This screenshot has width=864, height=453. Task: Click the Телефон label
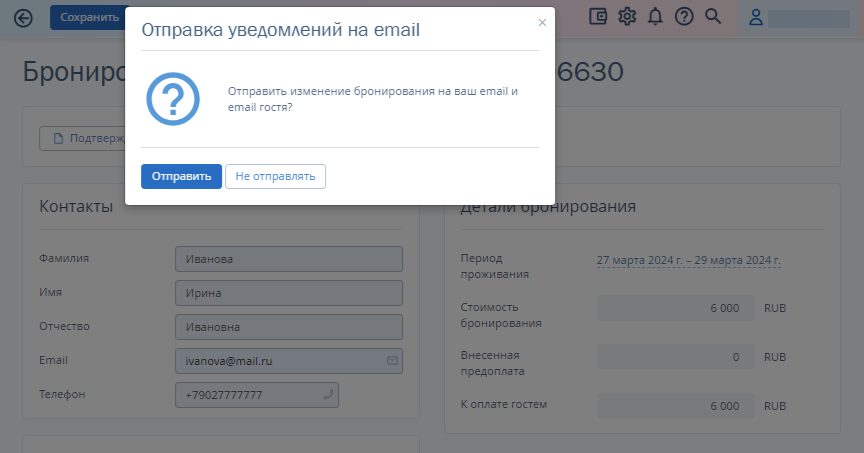point(62,395)
